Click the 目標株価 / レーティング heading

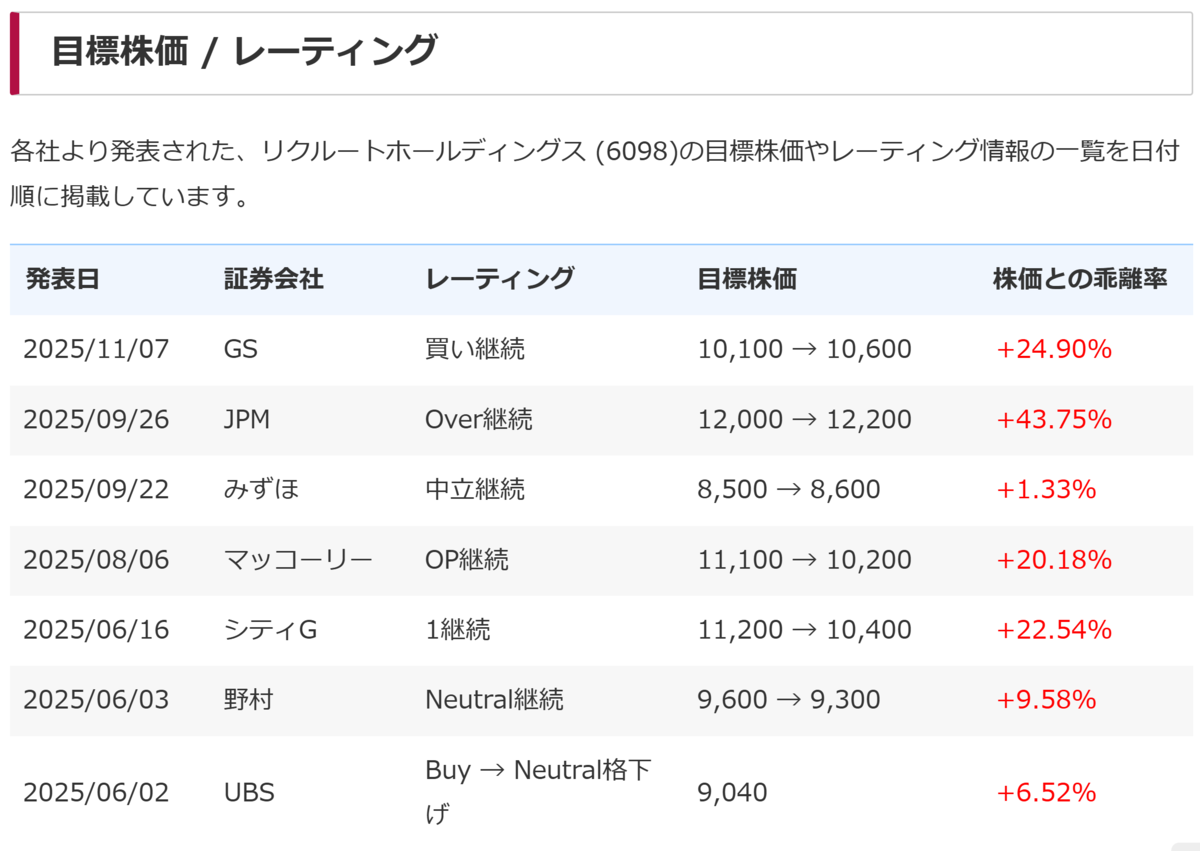pyautogui.click(x=244, y=50)
